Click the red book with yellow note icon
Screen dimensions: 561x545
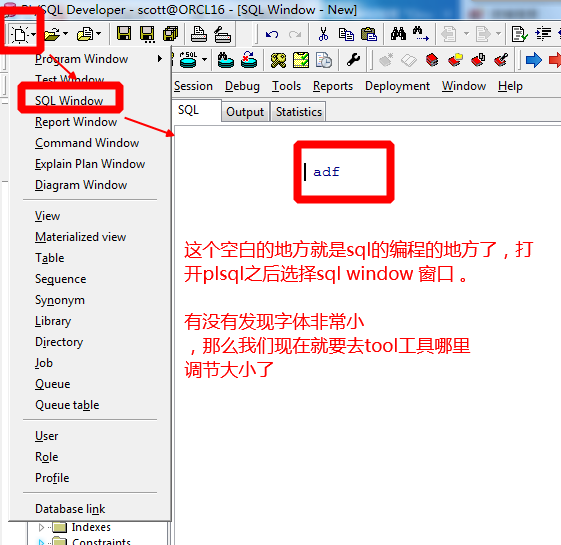tap(455, 60)
